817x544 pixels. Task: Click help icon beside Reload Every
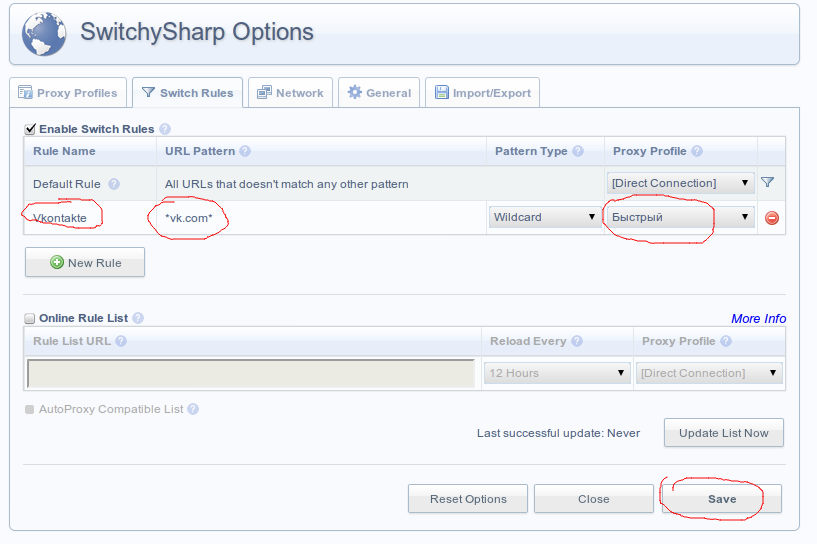pyautogui.click(x=577, y=341)
